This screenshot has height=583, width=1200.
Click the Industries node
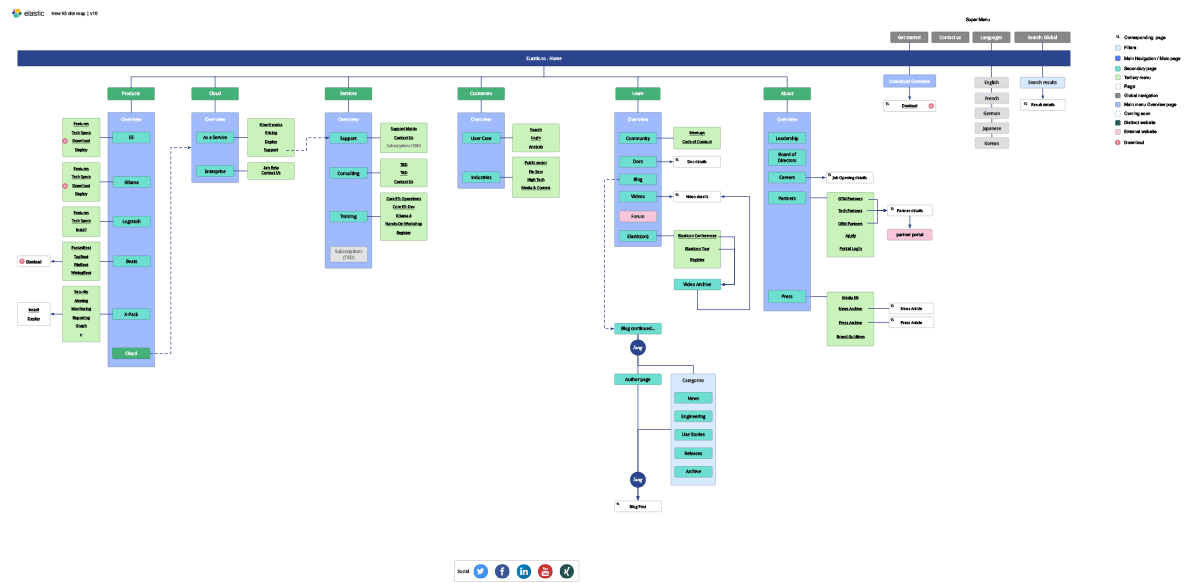(x=481, y=177)
